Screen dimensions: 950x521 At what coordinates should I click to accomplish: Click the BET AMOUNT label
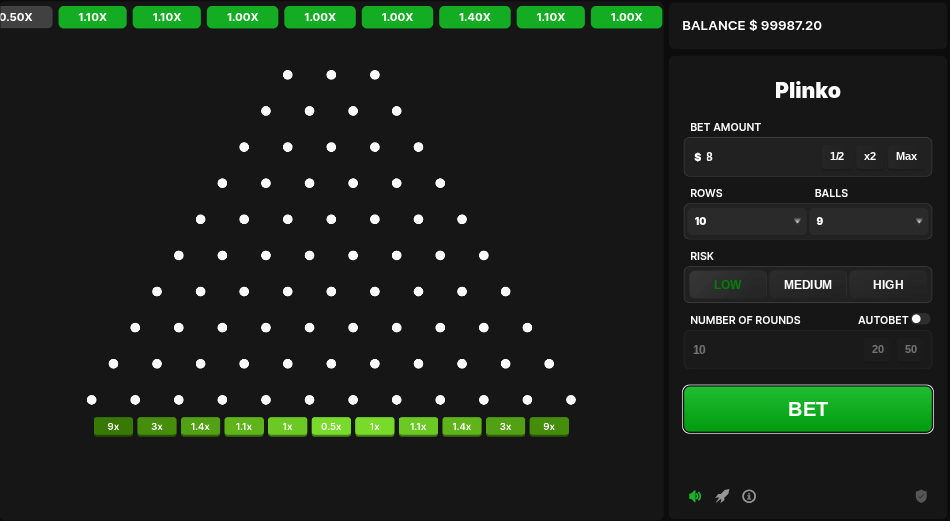pyautogui.click(x=725, y=127)
